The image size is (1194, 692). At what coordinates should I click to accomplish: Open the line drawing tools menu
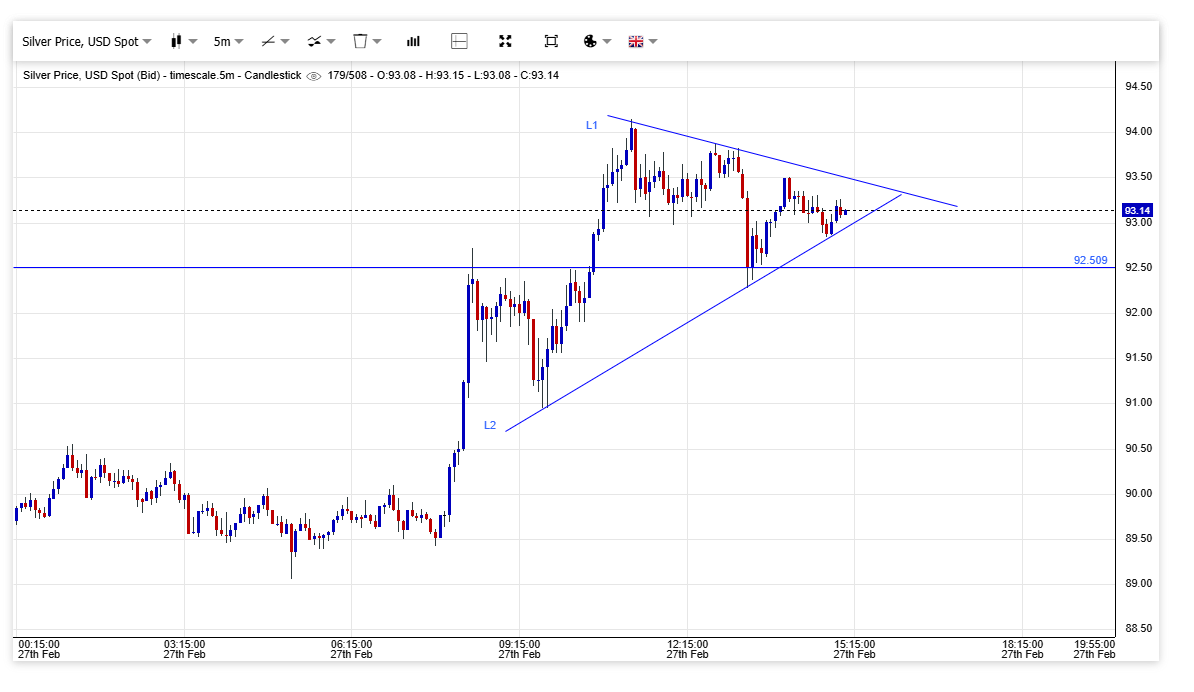[x=274, y=41]
